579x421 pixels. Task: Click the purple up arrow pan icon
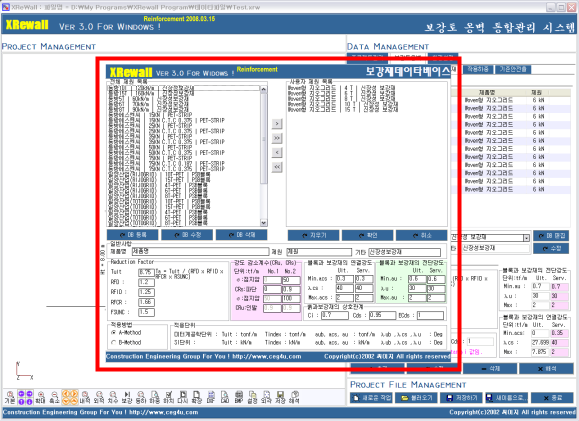pyautogui.click(x=21, y=401)
